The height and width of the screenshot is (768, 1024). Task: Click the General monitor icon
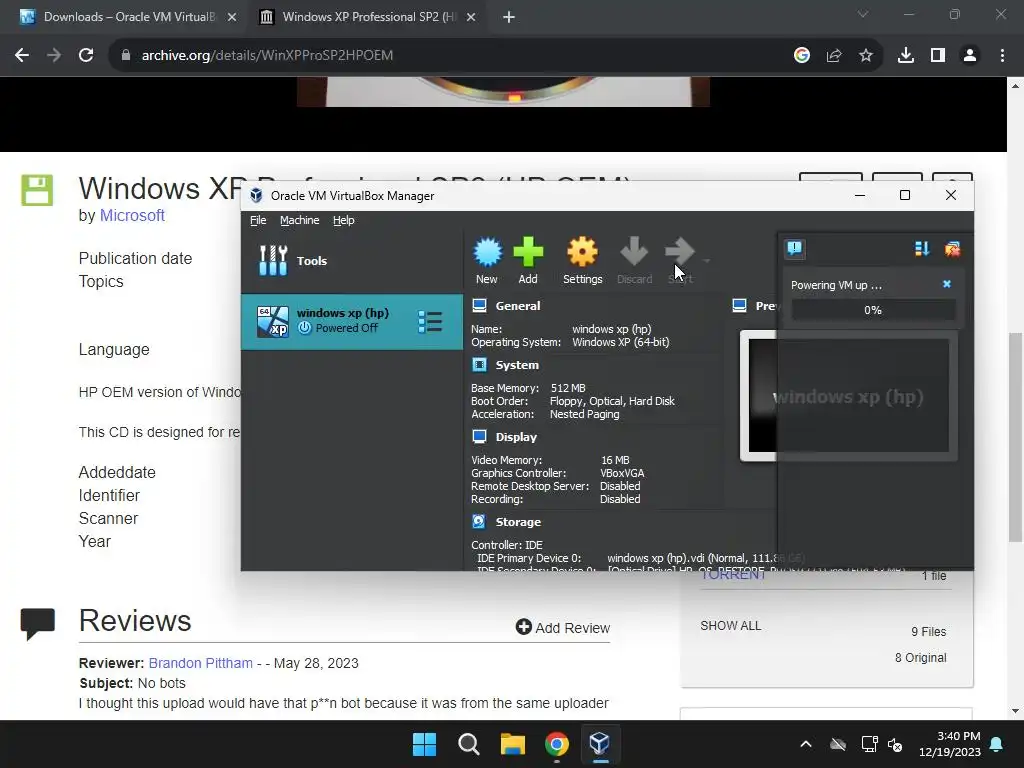[479, 306]
